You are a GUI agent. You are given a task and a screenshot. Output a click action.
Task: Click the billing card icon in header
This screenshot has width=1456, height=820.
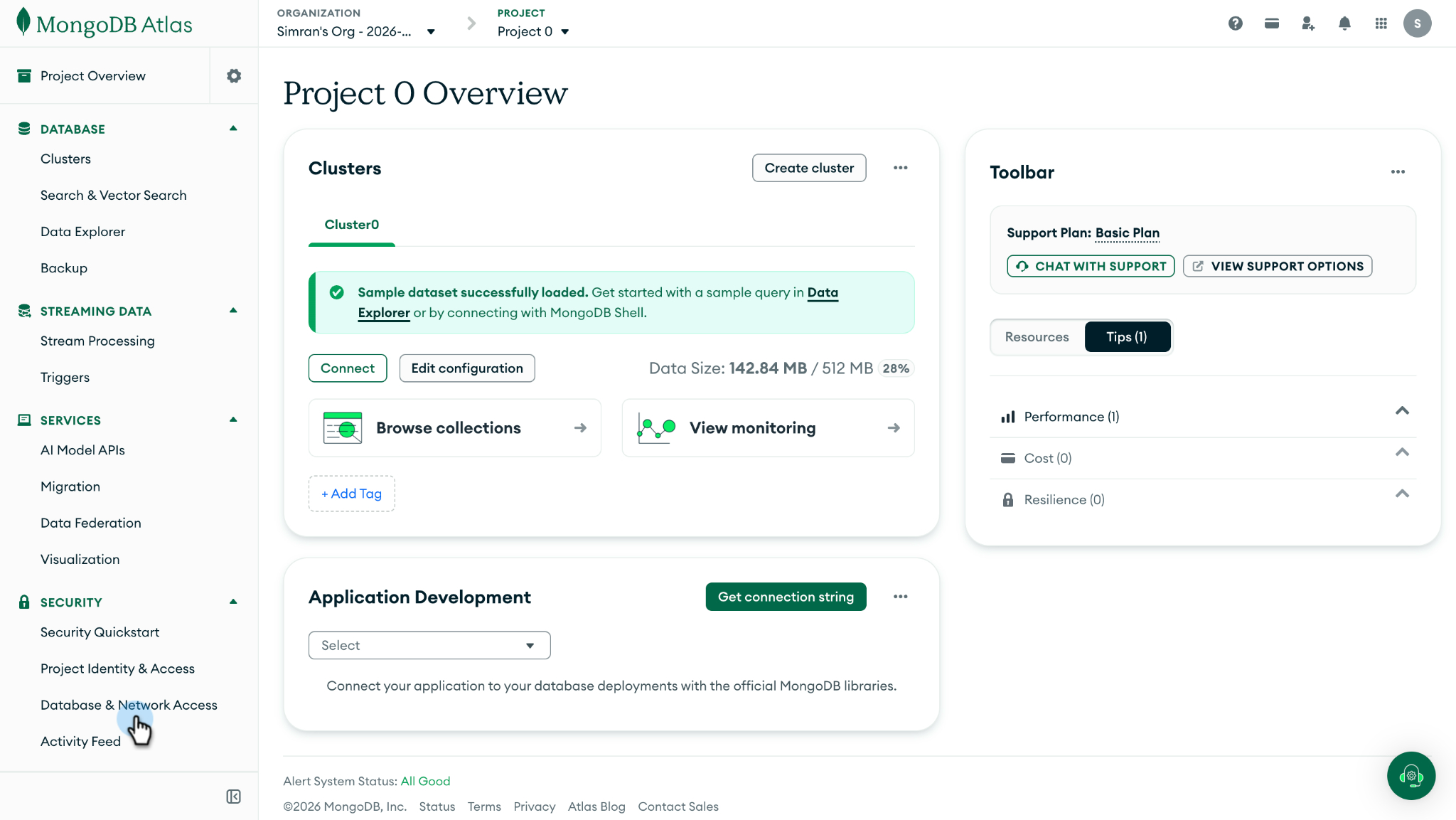point(1272,23)
